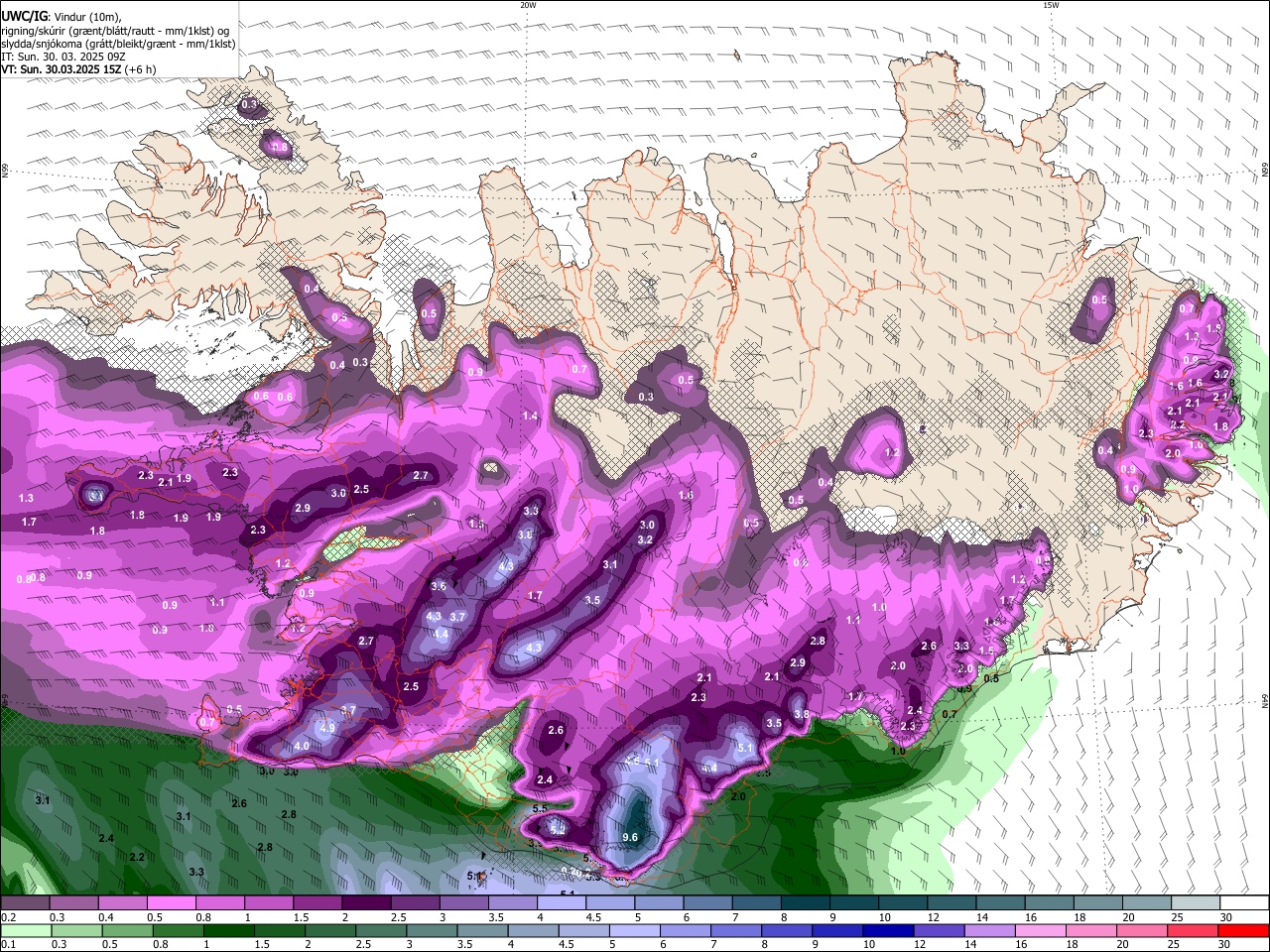The width and height of the screenshot is (1270, 952).
Task: Click the bold 'VT: Sun. 30.03.2025 15Z' text
Action: pyautogui.click(x=62, y=69)
